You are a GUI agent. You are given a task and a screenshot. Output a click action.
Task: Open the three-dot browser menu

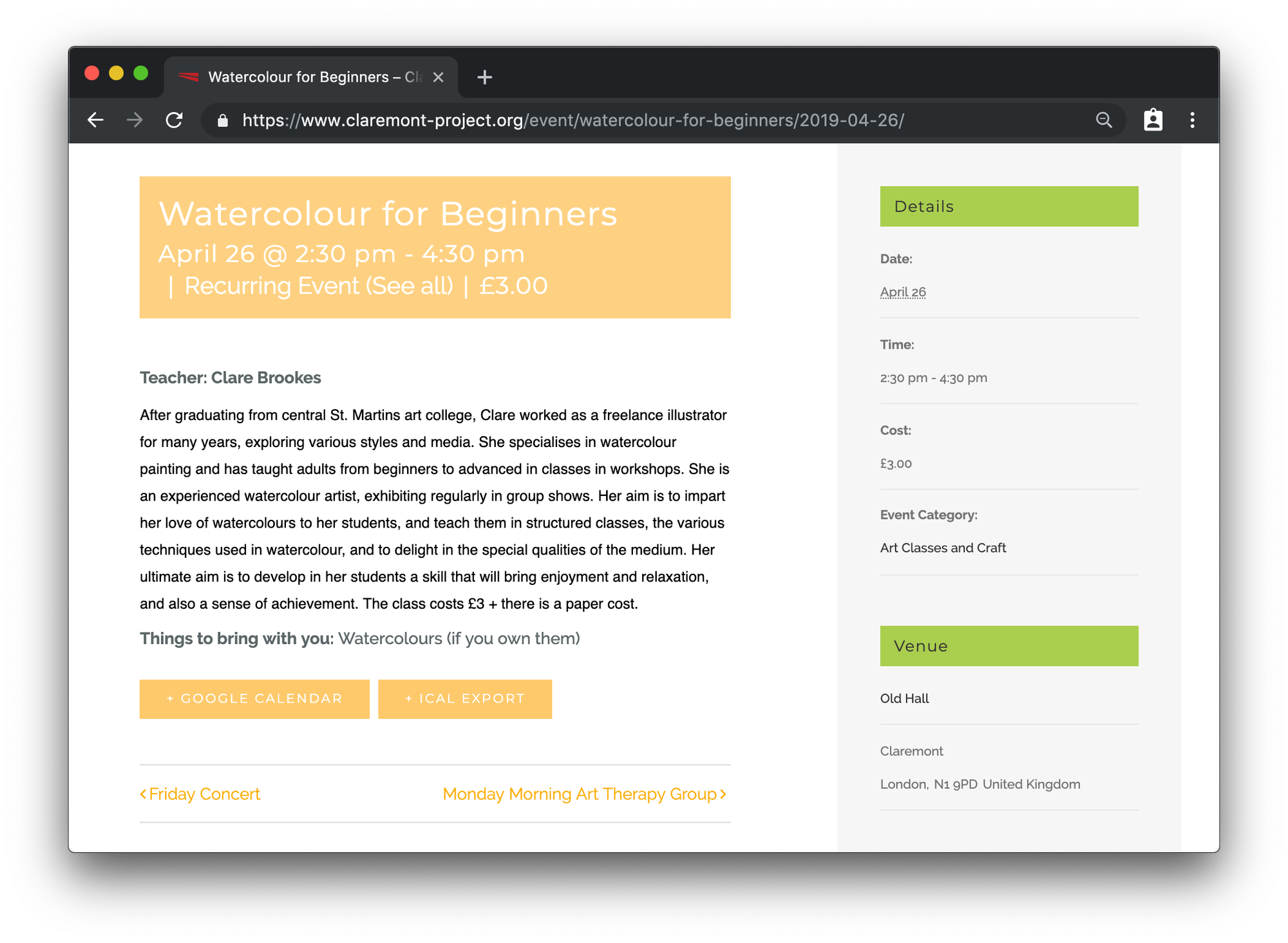point(1192,120)
